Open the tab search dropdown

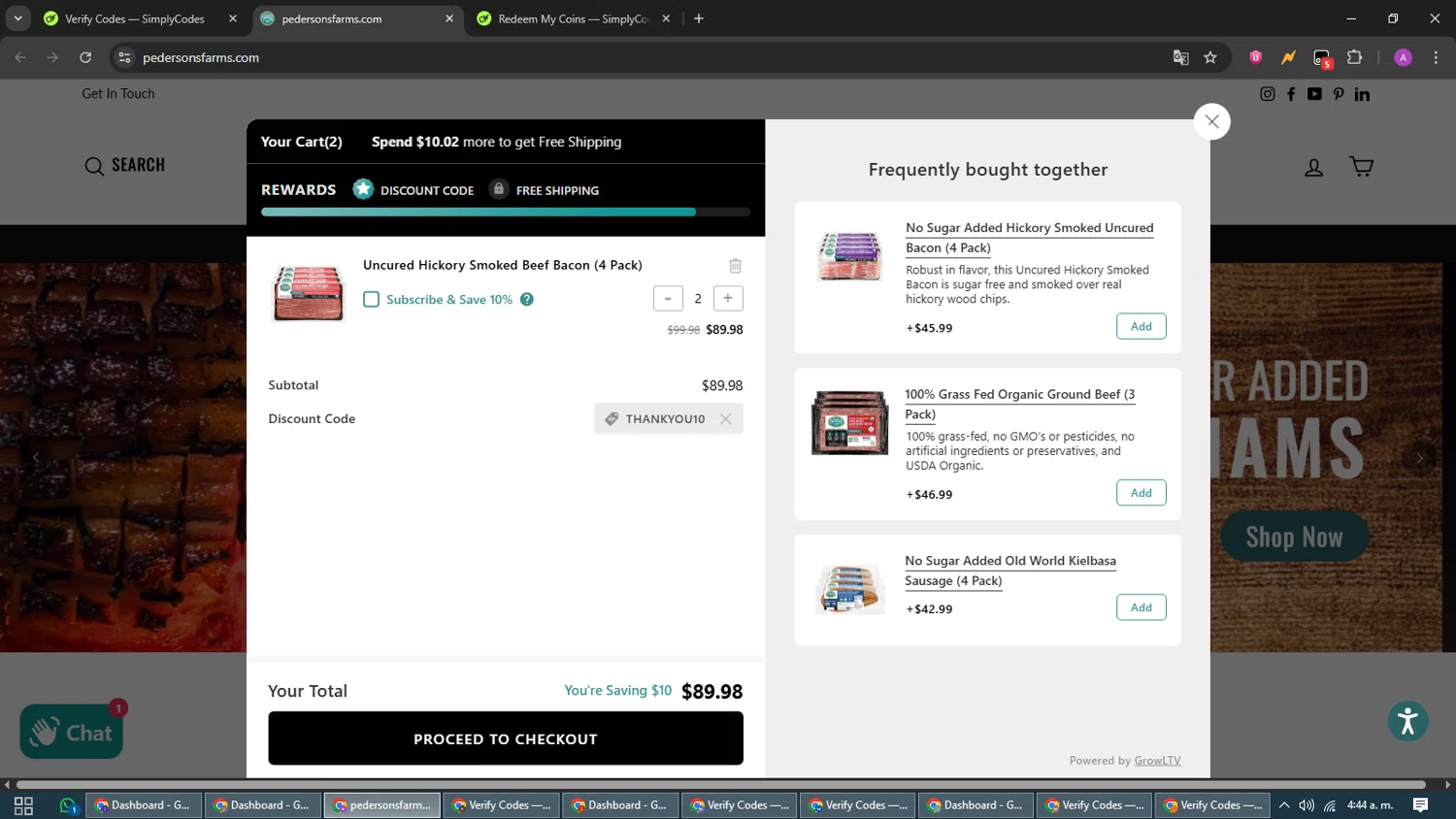[x=17, y=18]
